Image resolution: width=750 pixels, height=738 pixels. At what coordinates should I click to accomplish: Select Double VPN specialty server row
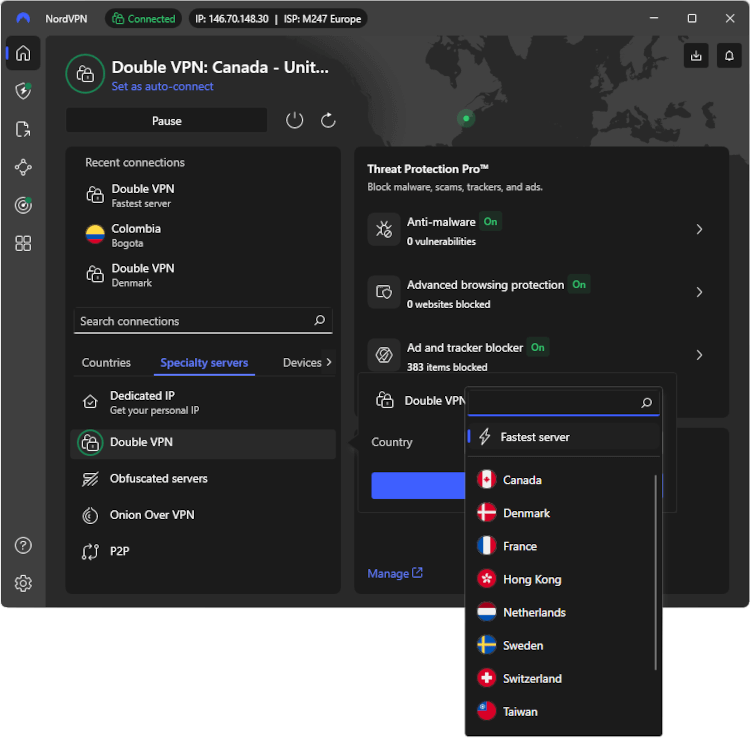click(x=203, y=443)
